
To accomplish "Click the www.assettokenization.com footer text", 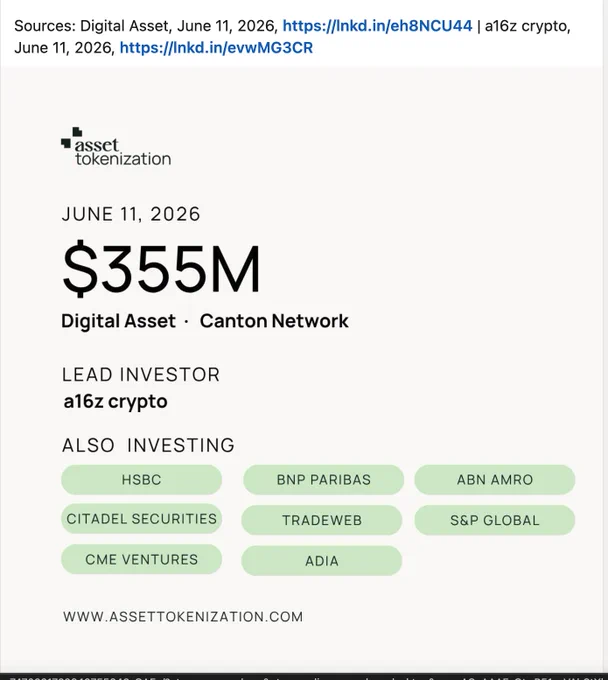I will click(183, 617).
